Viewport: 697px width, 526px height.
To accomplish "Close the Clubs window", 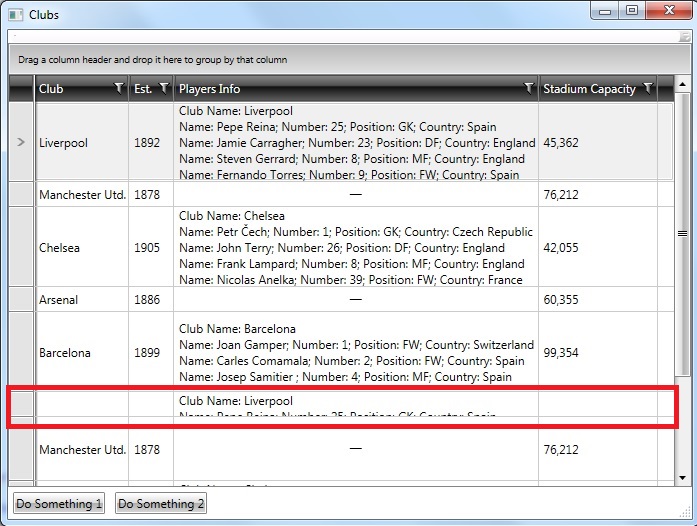I will pos(669,11).
